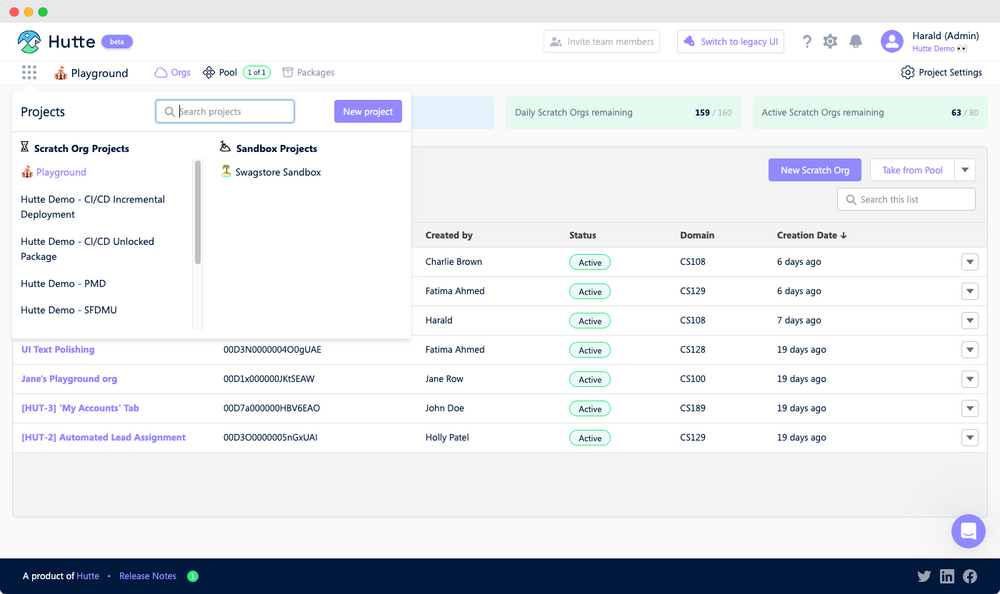Click Switch to legacy UI button
Screen dimensions: 1000x594
click(730, 41)
